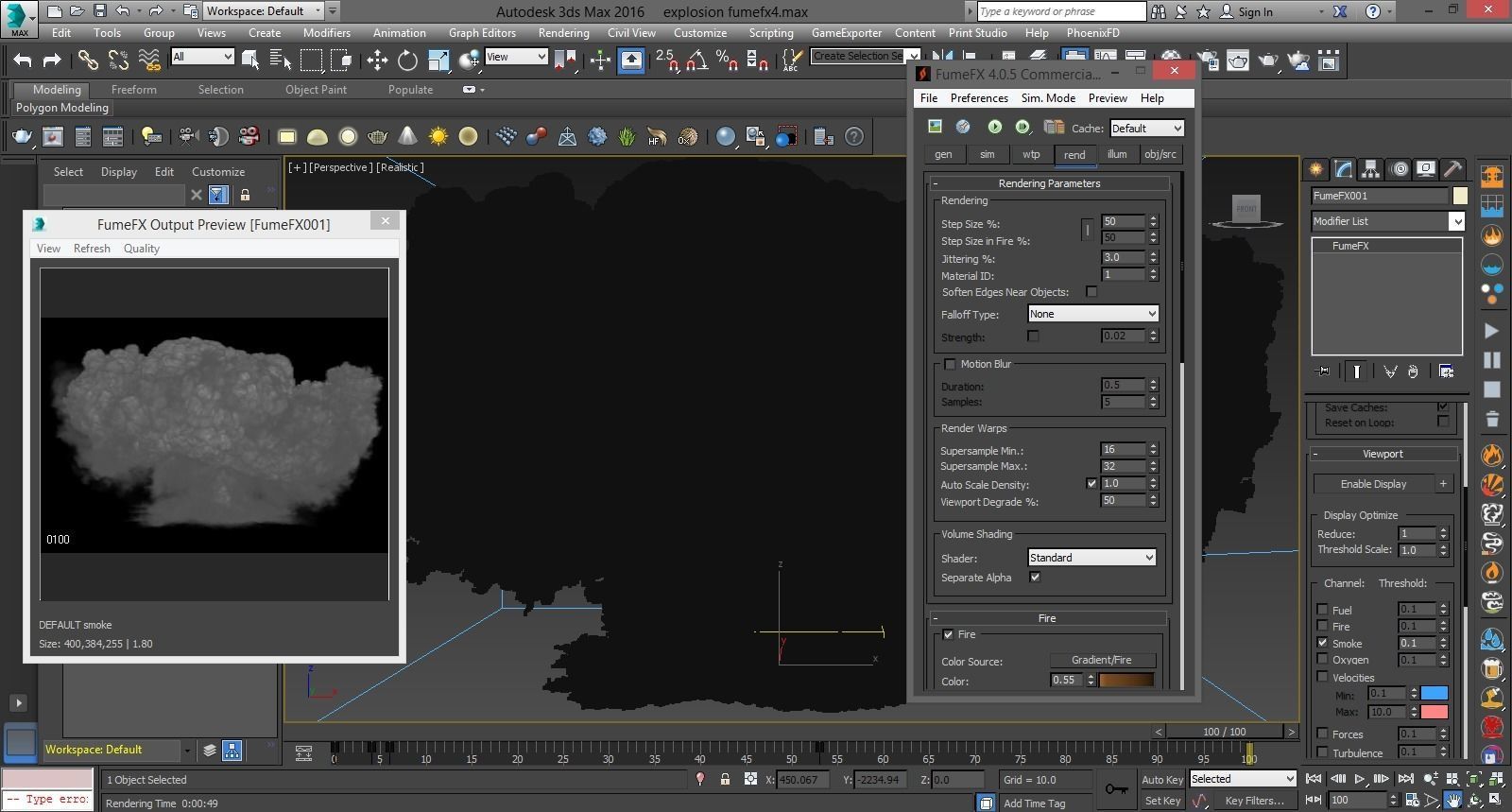Click the Auto Key button

tap(1161, 780)
